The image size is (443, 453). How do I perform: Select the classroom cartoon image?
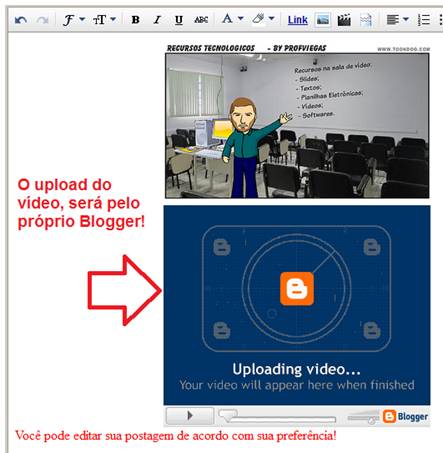coord(297,126)
